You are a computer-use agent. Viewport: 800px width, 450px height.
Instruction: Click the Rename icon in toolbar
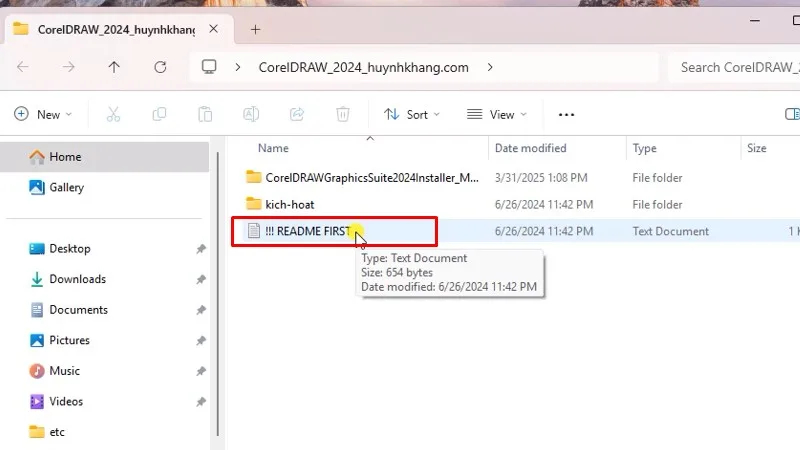251,115
